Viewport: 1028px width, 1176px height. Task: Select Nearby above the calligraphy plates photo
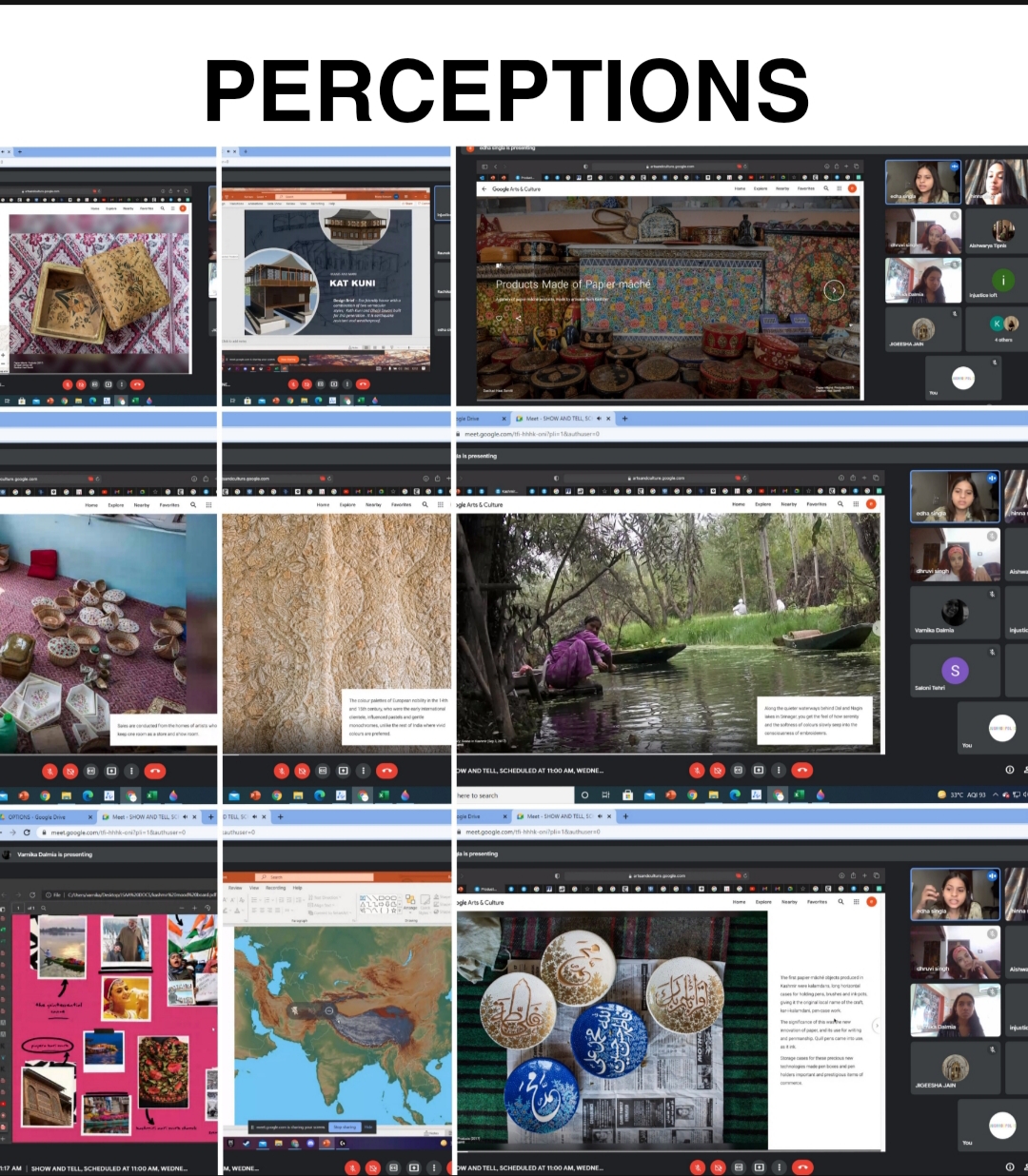click(789, 902)
